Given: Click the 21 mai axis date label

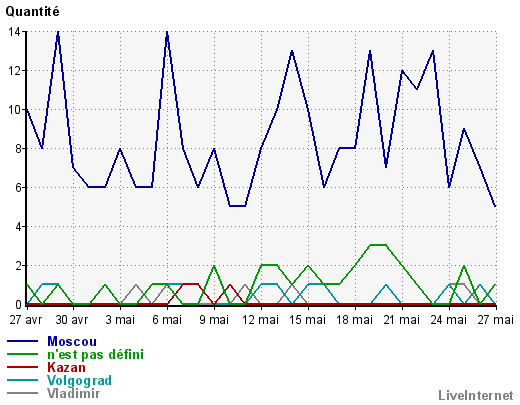Looking at the screenshot, I should tap(401, 320).
